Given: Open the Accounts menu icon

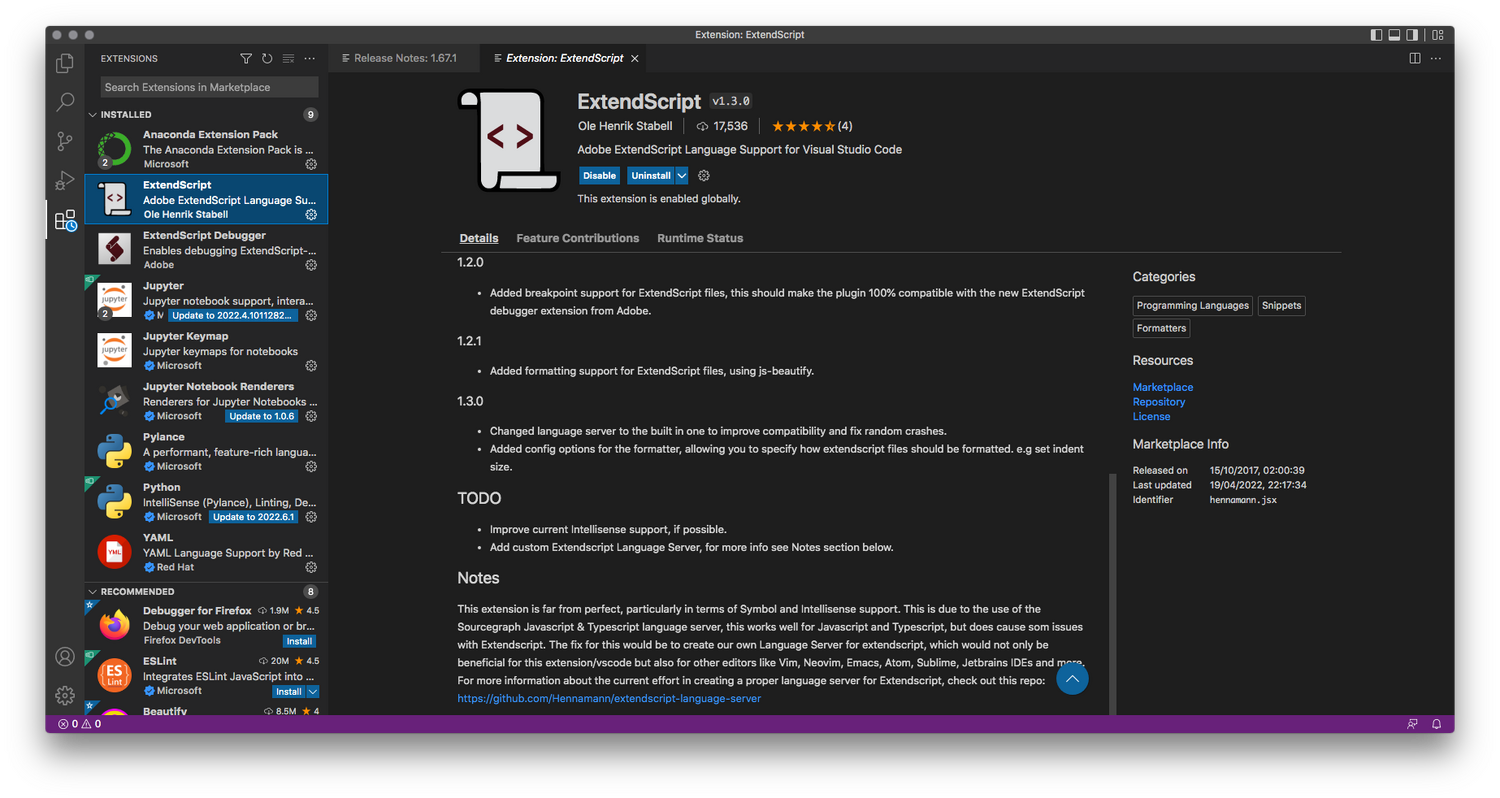Looking at the screenshot, I should point(65,656).
